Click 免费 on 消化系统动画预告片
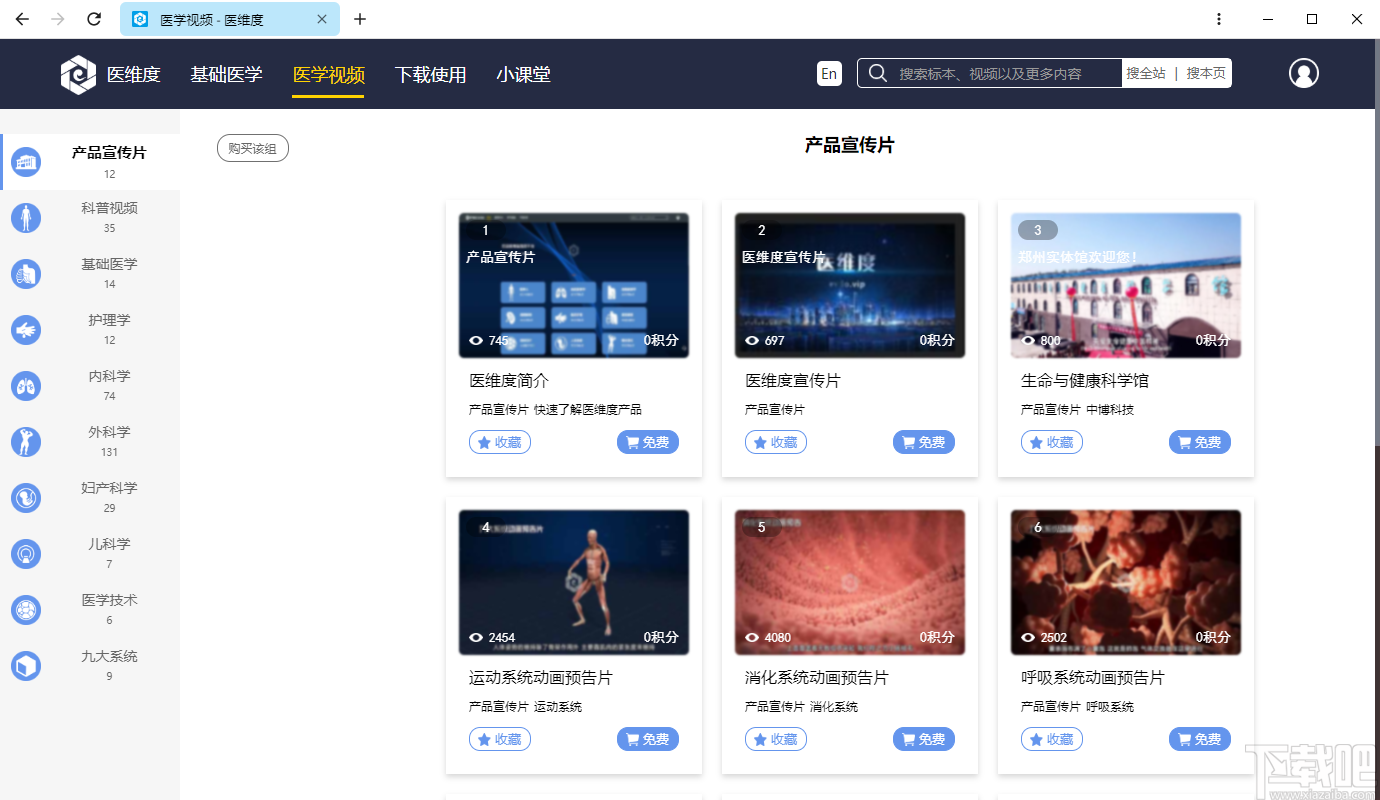The height and width of the screenshot is (800, 1380). tap(923, 738)
